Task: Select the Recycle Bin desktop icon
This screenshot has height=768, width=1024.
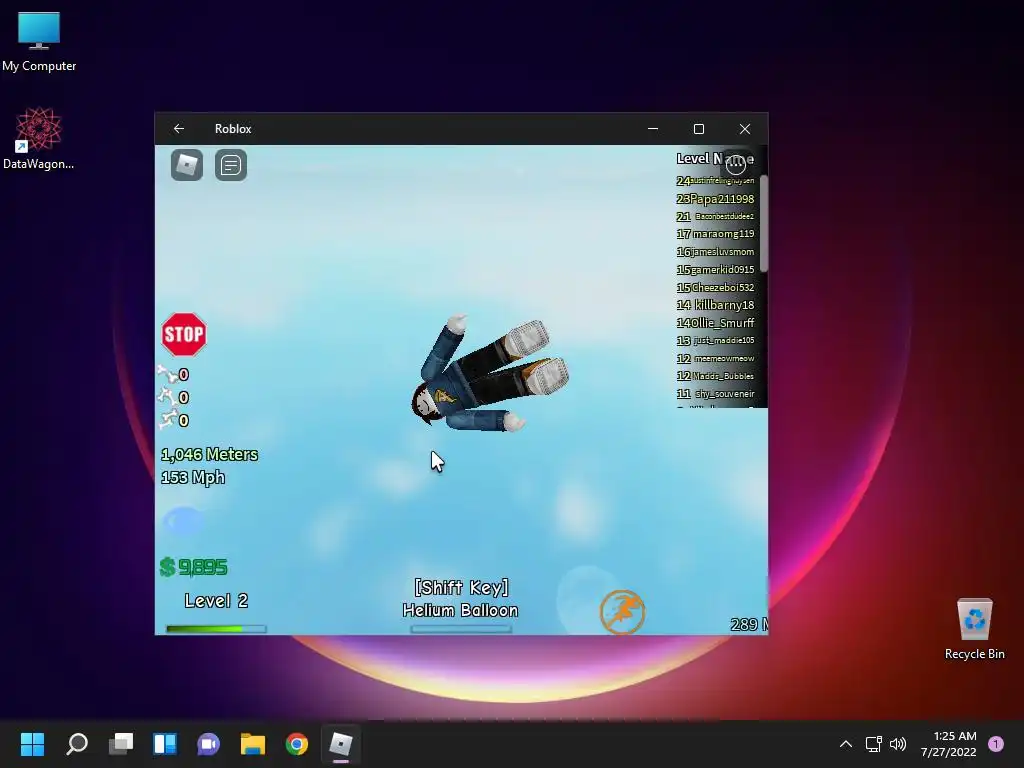Action: tap(974, 629)
